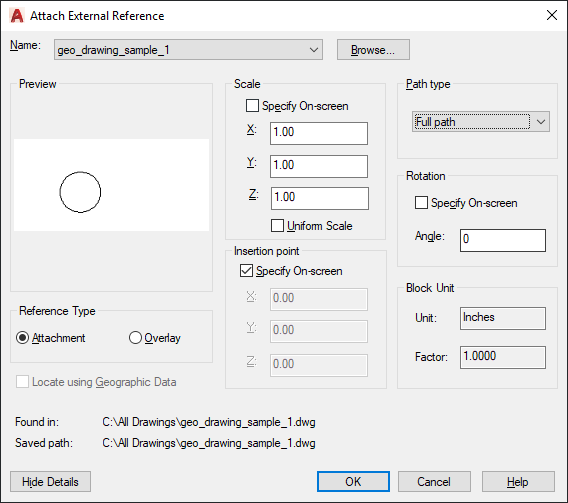The width and height of the screenshot is (568, 503).
Task: Uncheck Insertion point Specify On-screen
Action: coord(246,271)
